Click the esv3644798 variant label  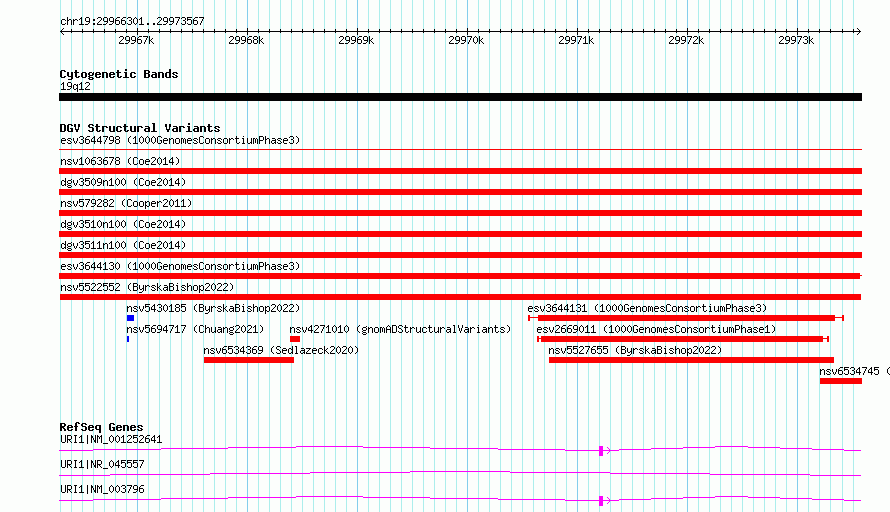click(180, 140)
